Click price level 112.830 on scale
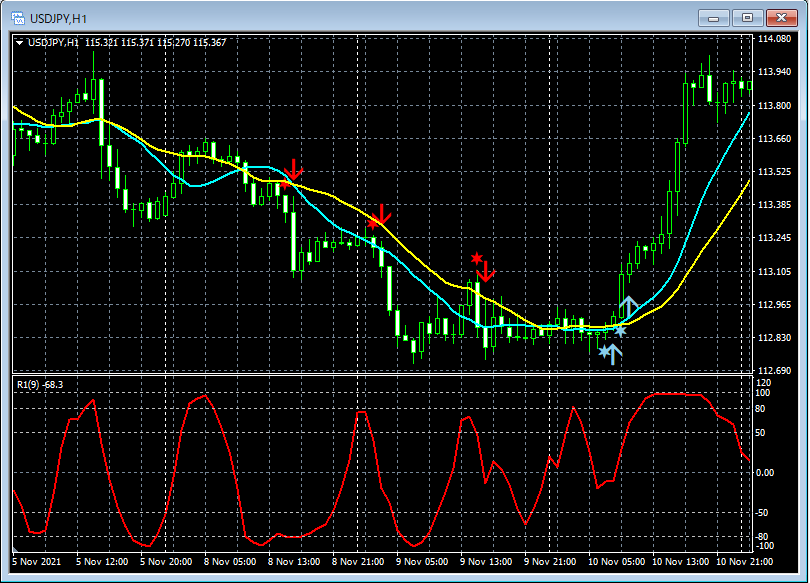The height and width of the screenshot is (583, 810). pyautogui.click(x=774, y=338)
